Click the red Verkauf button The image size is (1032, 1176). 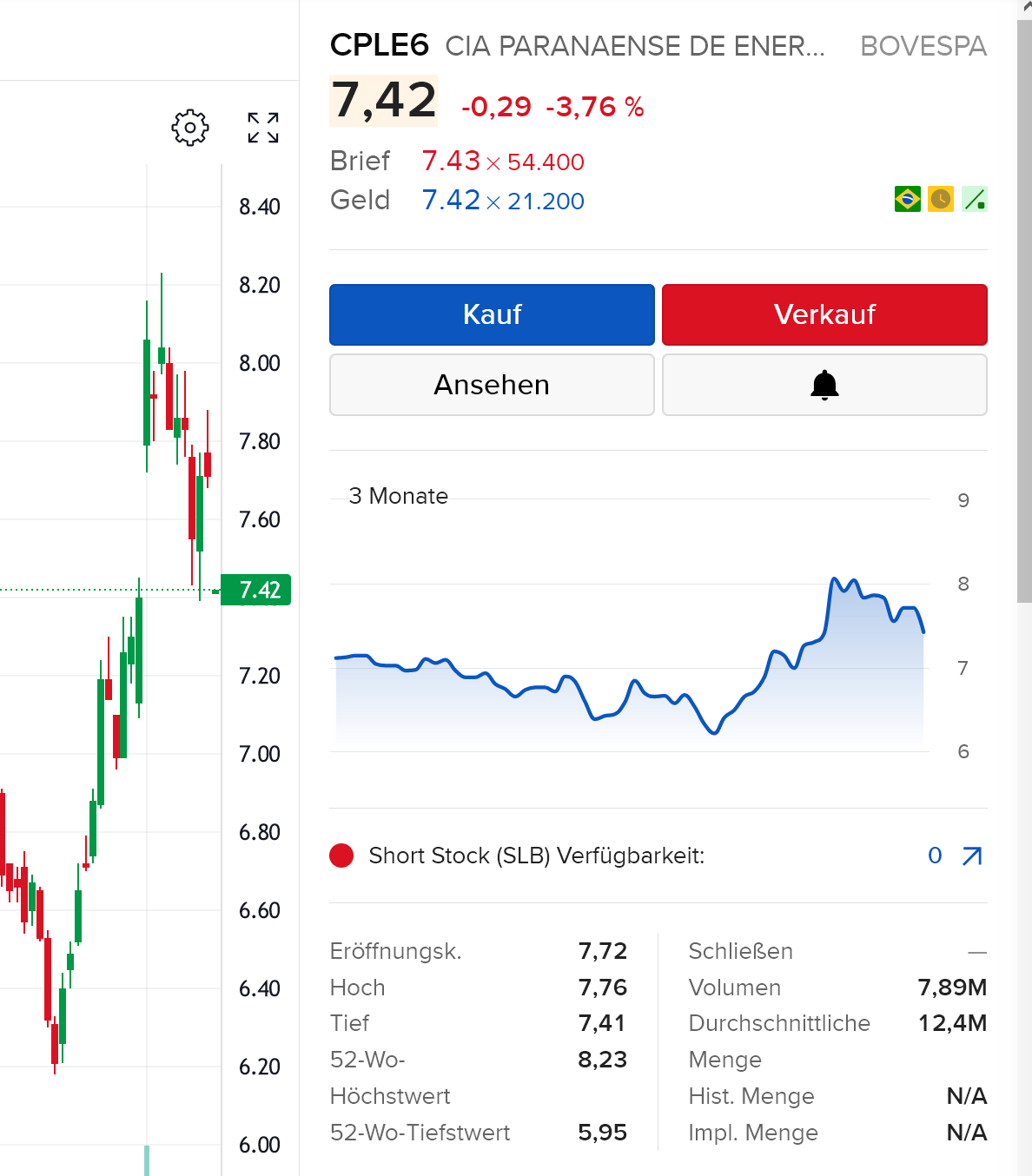(824, 314)
